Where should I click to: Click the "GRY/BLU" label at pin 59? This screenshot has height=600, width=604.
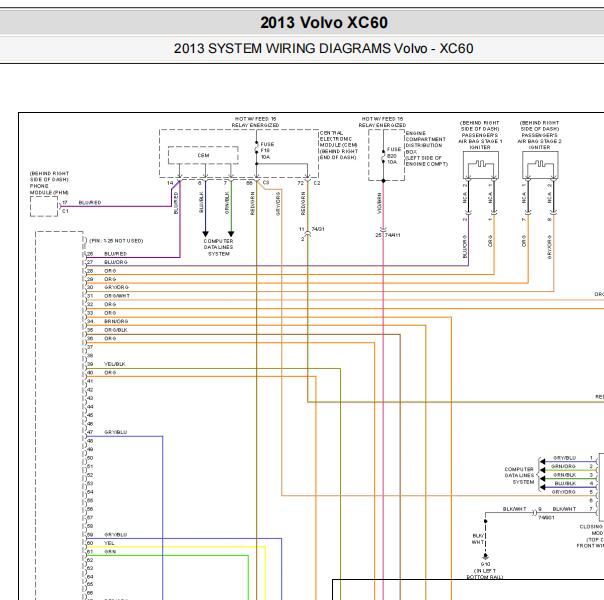click(x=116, y=535)
